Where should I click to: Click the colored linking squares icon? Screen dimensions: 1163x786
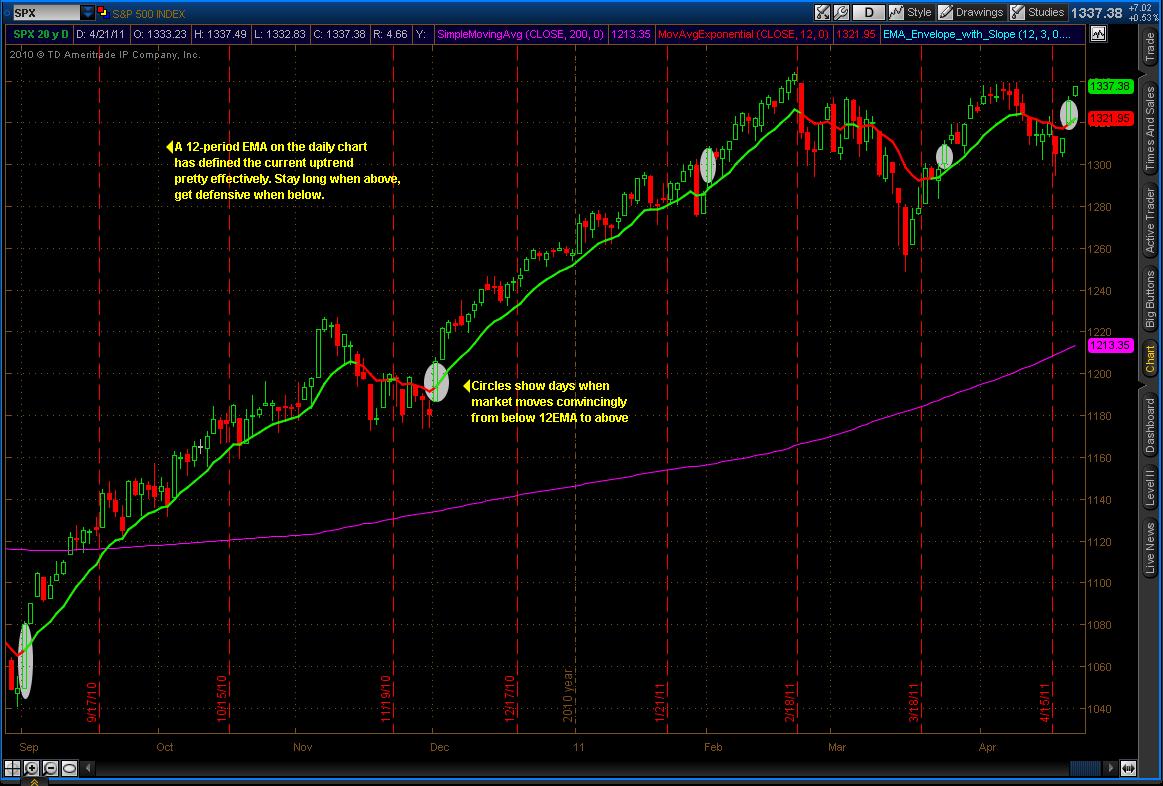pos(103,13)
